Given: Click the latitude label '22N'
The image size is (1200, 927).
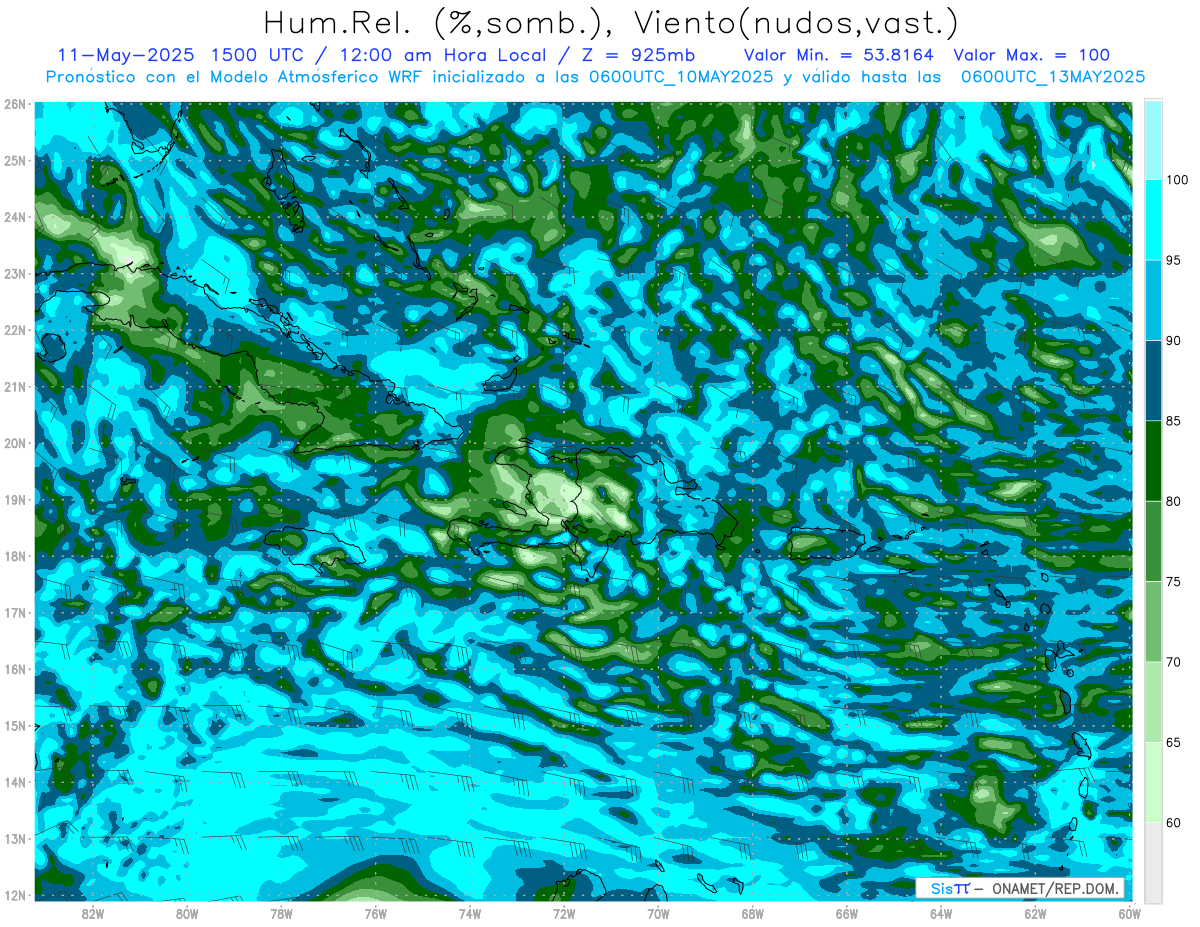Looking at the screenshot, I should click(15, 330).
